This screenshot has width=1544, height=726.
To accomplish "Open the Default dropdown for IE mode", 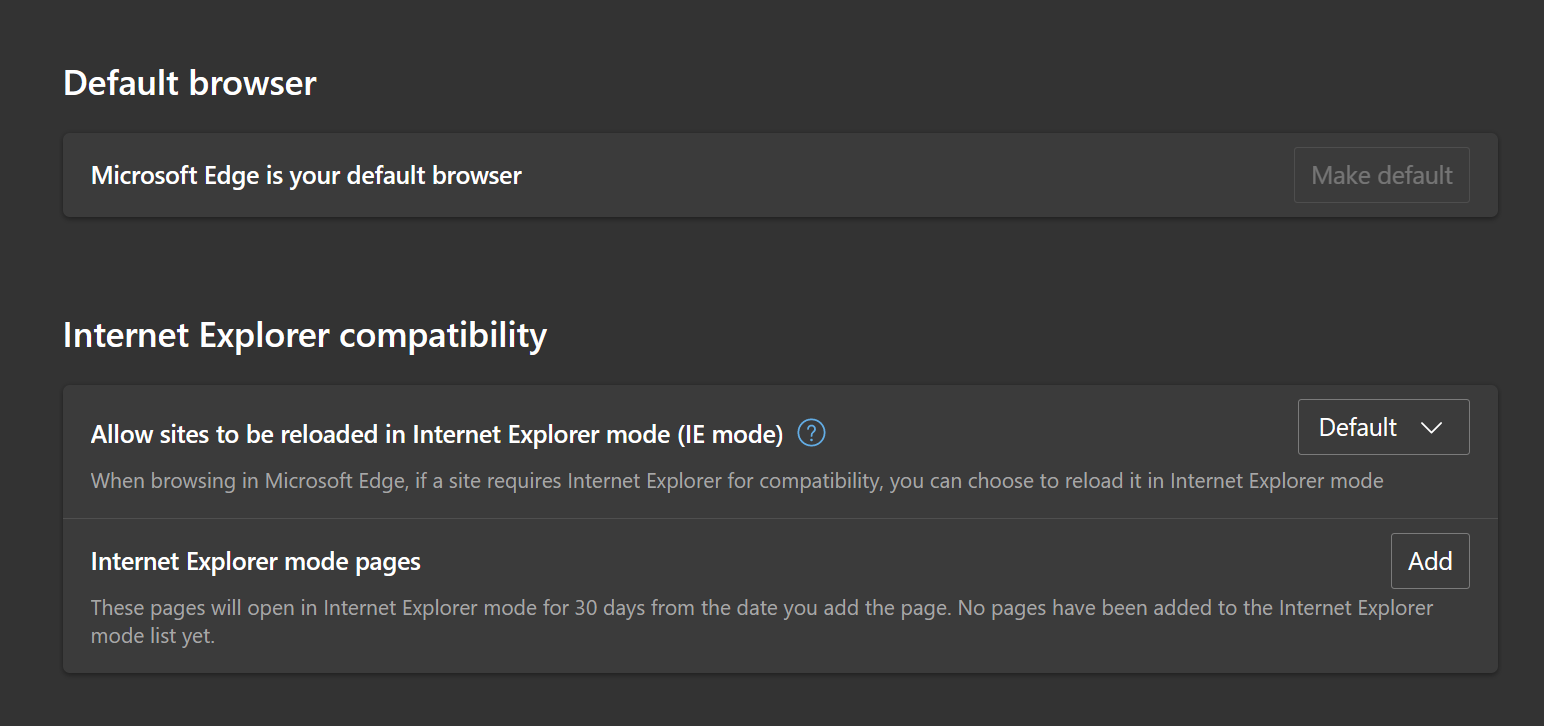I will tap(1383, 427).
